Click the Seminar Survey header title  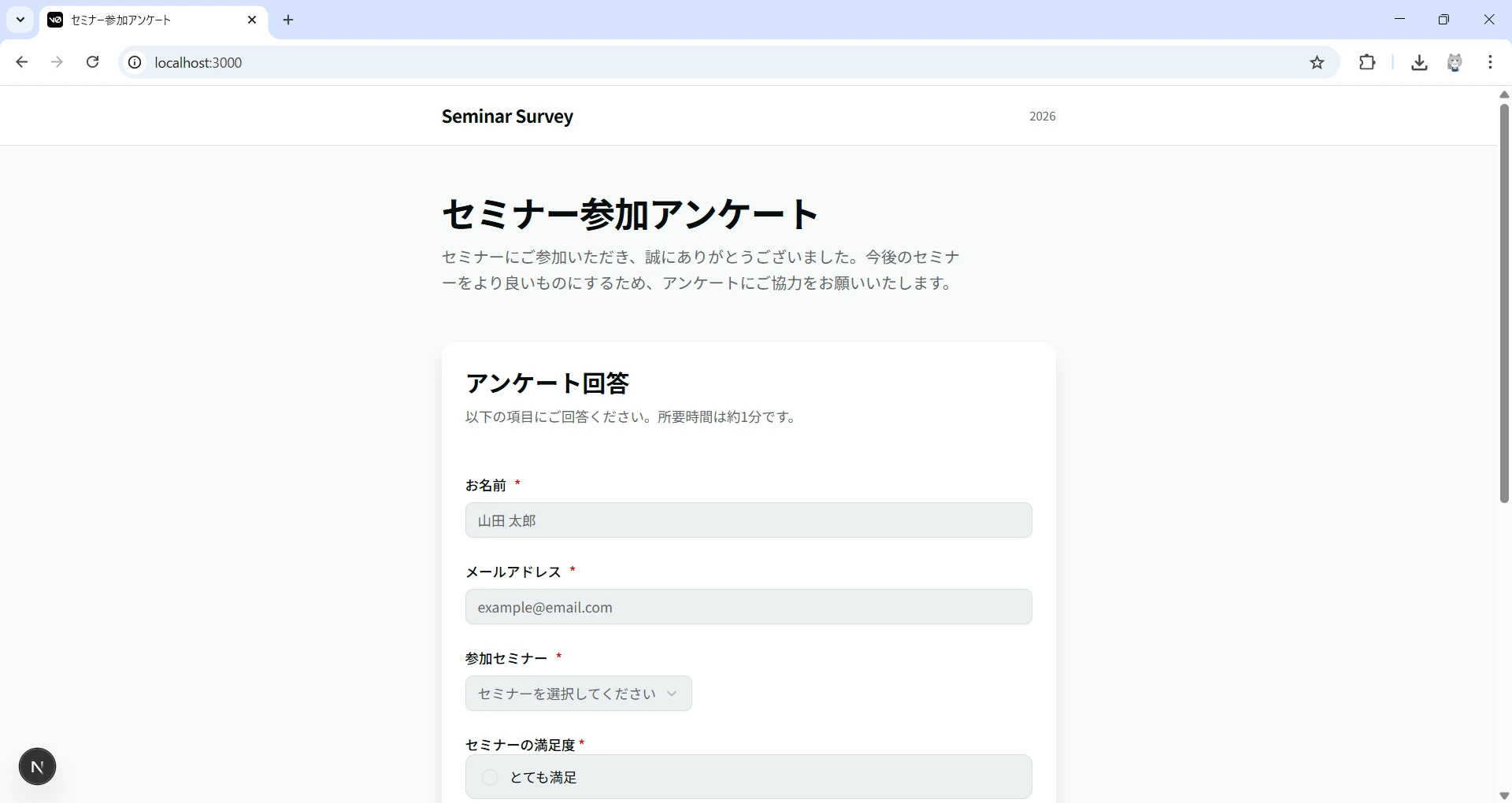[x=507, y=117]
